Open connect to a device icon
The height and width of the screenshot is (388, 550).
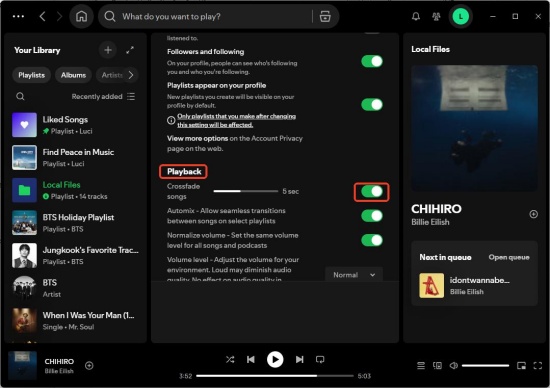pyautogui.click(x=437, y=366)
